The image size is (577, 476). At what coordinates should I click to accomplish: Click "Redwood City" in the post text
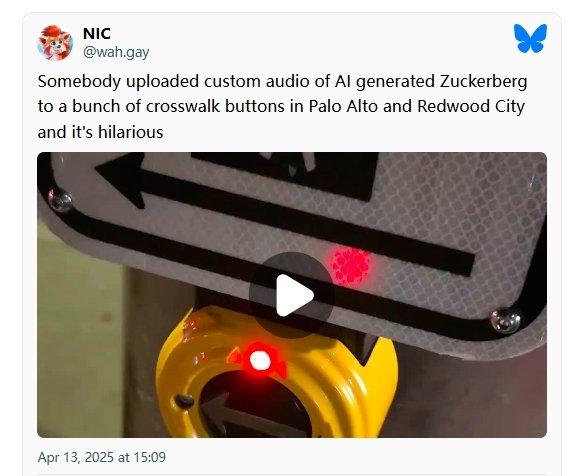click(x=471, y=107)
